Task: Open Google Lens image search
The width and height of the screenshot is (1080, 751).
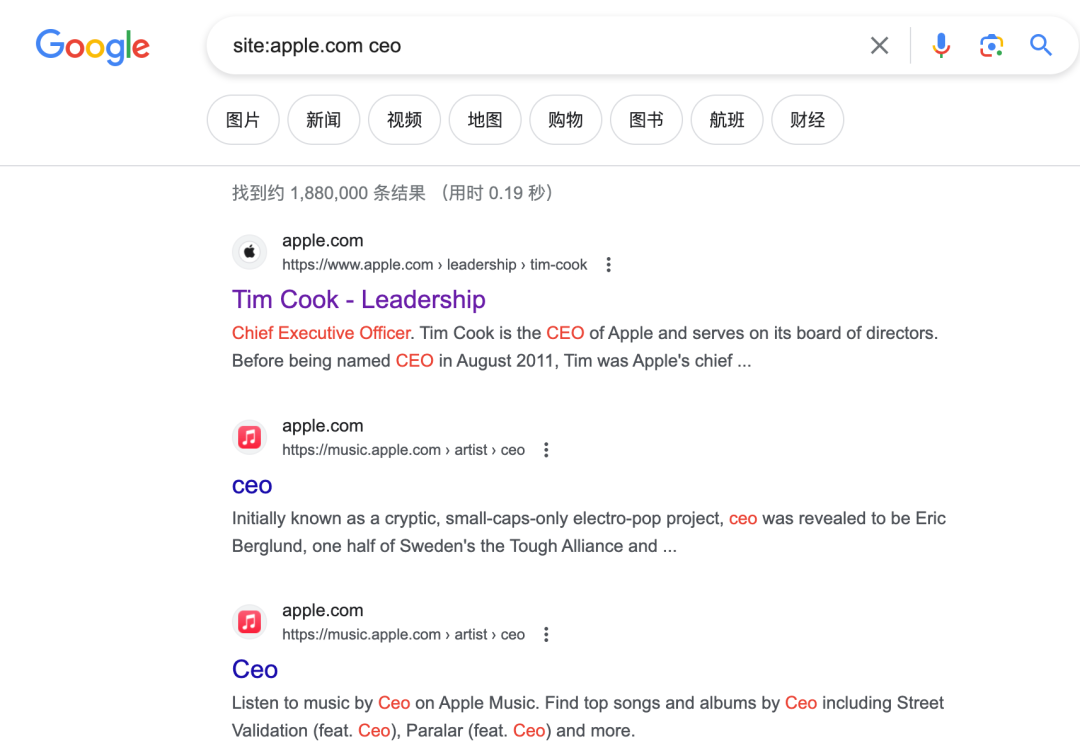Action: (990, 46)
